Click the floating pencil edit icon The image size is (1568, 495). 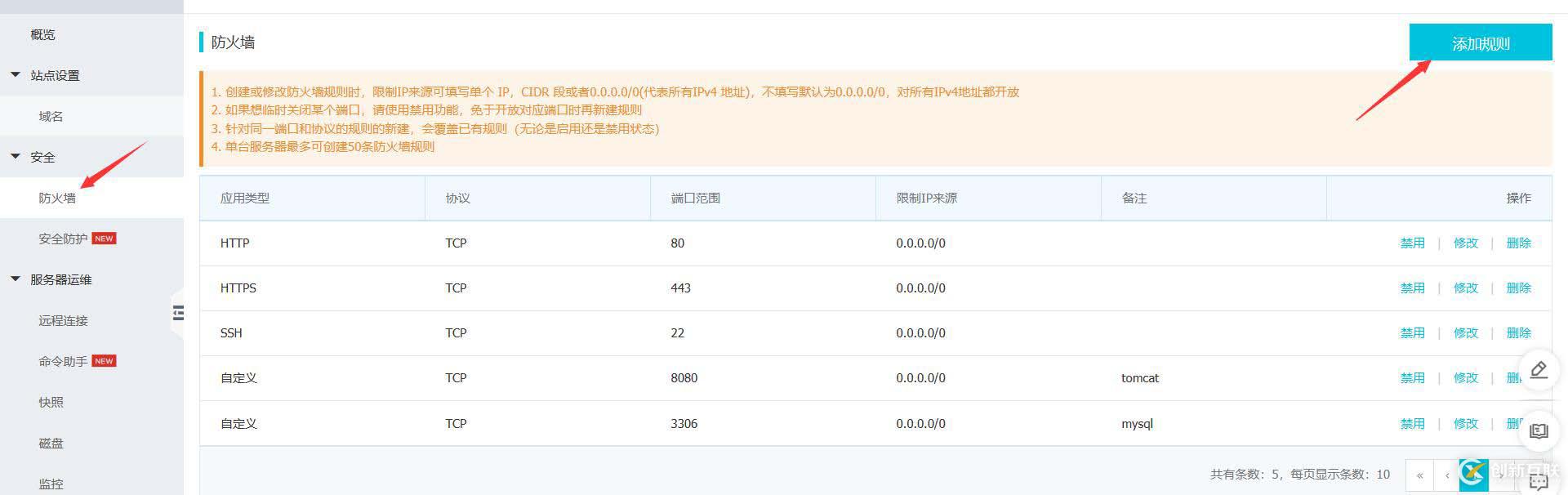(x=1539, y=370)
